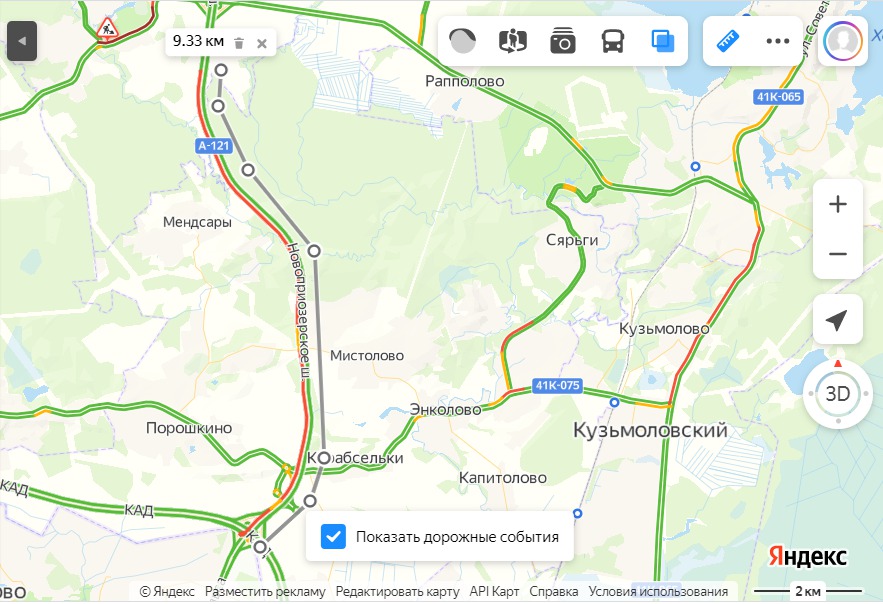Toggle 3D tilt compass control
883x604 pixels.
pos(838,393)
